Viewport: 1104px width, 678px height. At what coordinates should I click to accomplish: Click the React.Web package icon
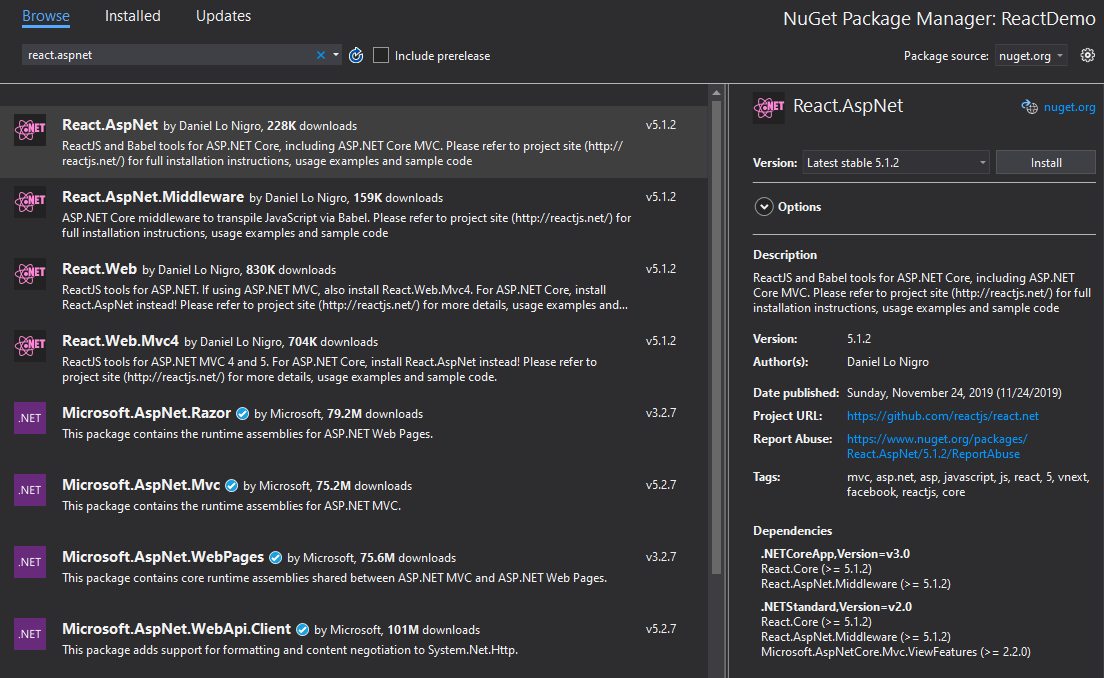tap(30, 273)
